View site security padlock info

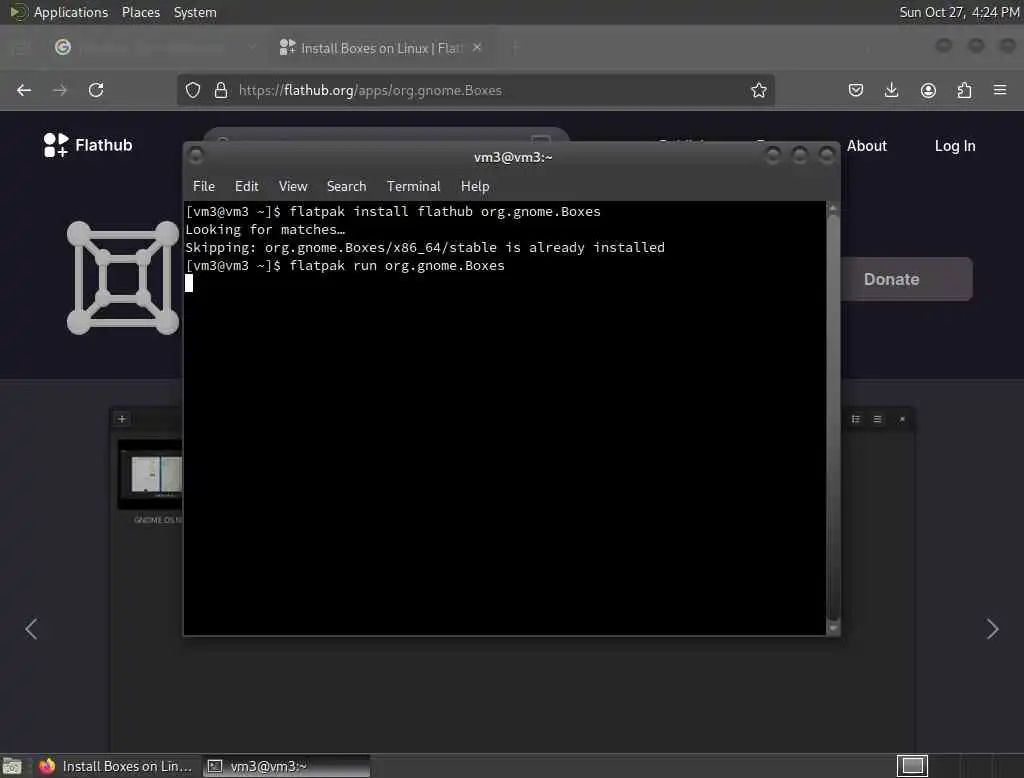[x=221, y=90]
